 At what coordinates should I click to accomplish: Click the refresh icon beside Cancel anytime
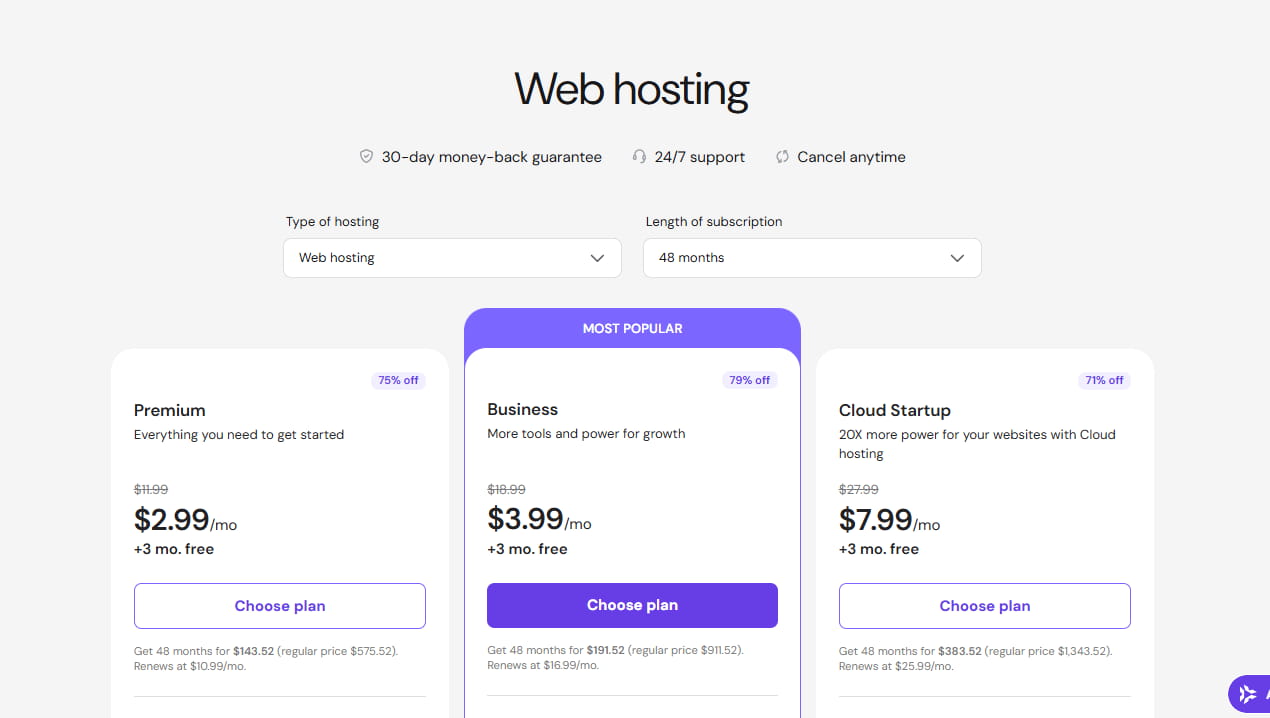tap(781, 156)
